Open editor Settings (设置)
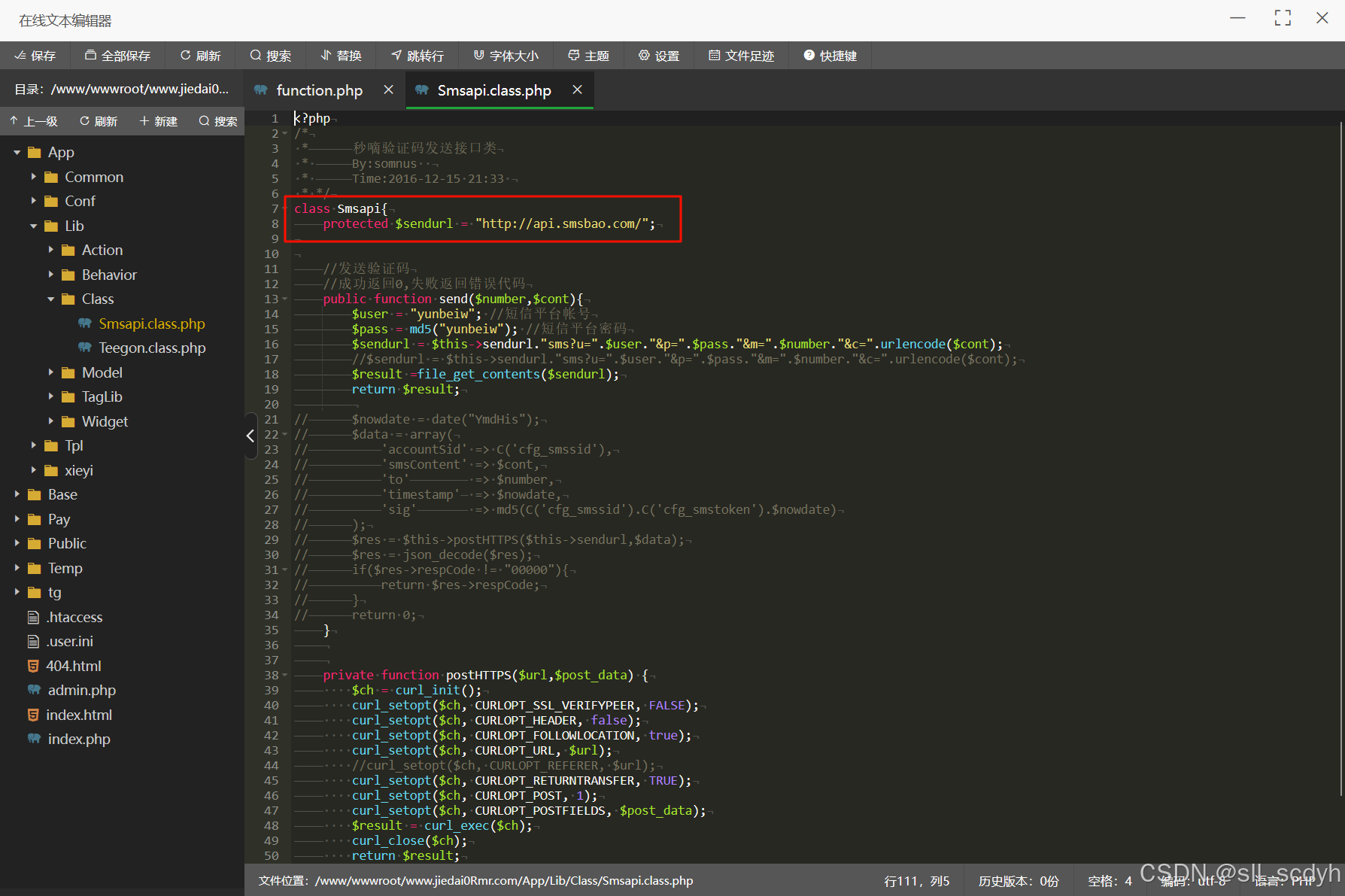 [x=658, y=56]
